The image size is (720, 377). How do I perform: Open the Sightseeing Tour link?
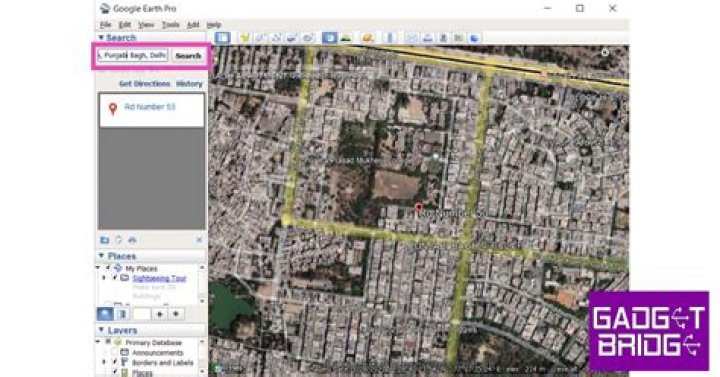coord(159,278)
